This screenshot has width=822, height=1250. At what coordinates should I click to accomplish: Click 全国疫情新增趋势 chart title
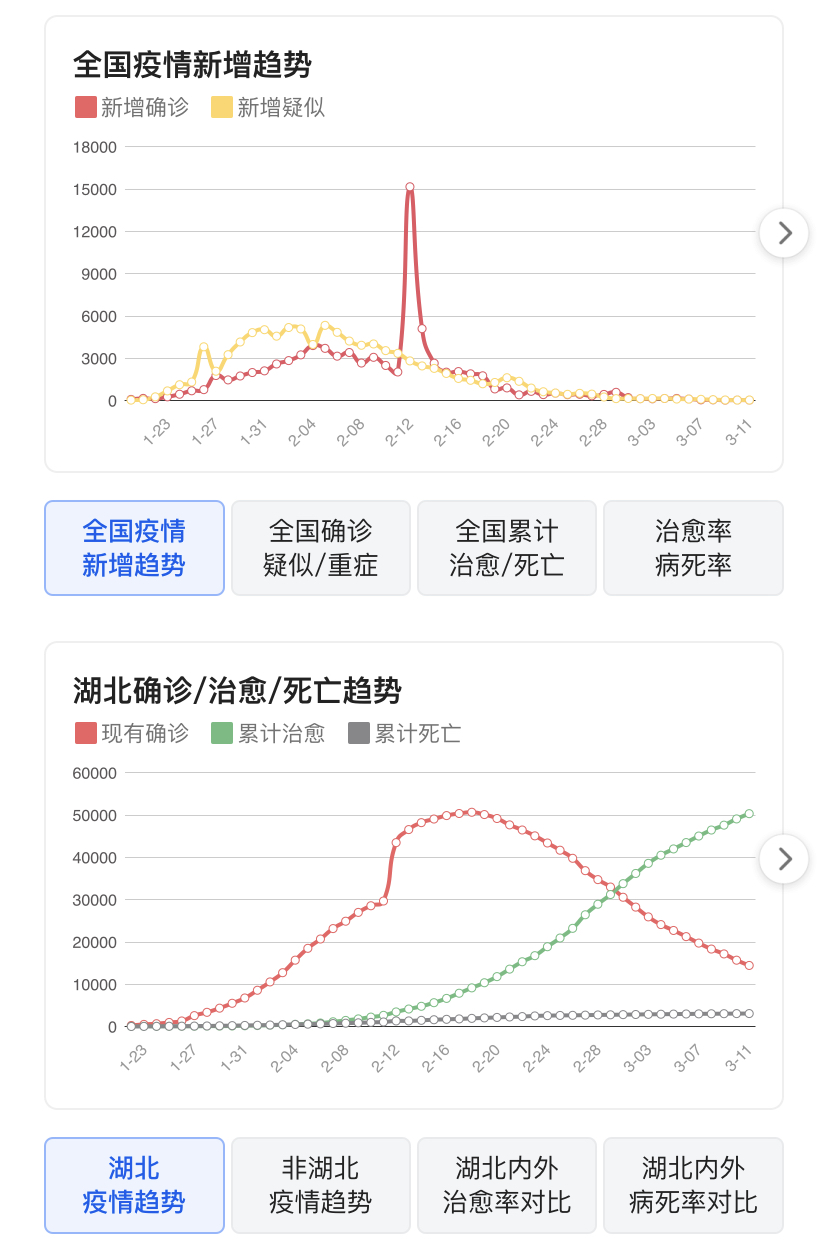click(192, 65)
